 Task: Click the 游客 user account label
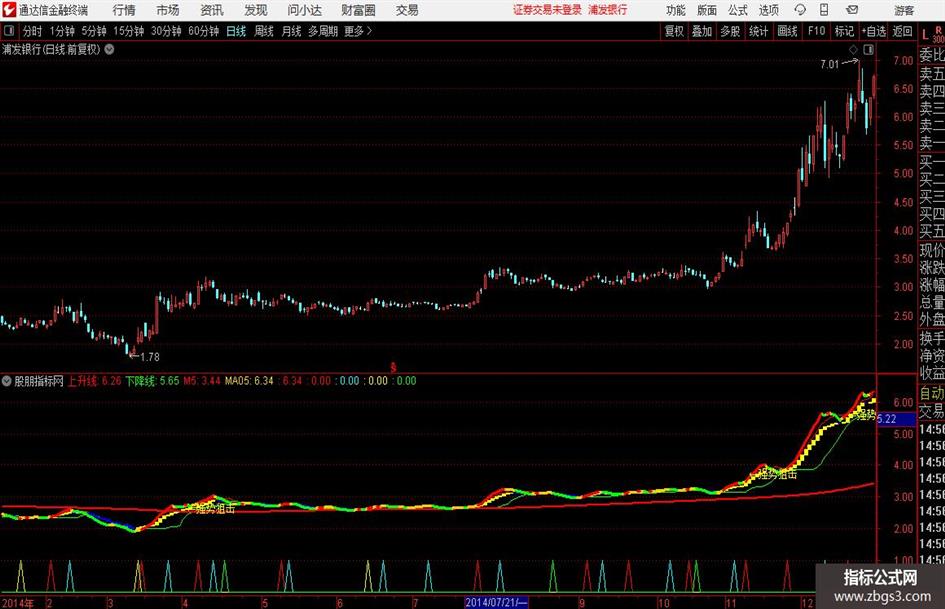tap(903, 10)
